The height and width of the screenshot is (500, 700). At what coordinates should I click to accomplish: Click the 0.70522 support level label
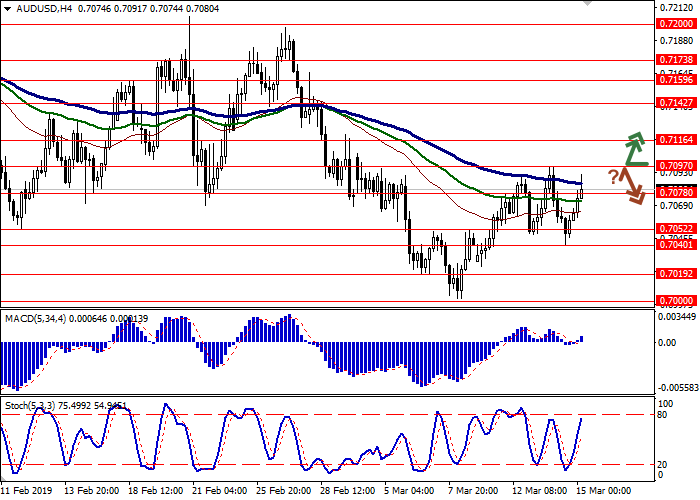coord(676,228)
